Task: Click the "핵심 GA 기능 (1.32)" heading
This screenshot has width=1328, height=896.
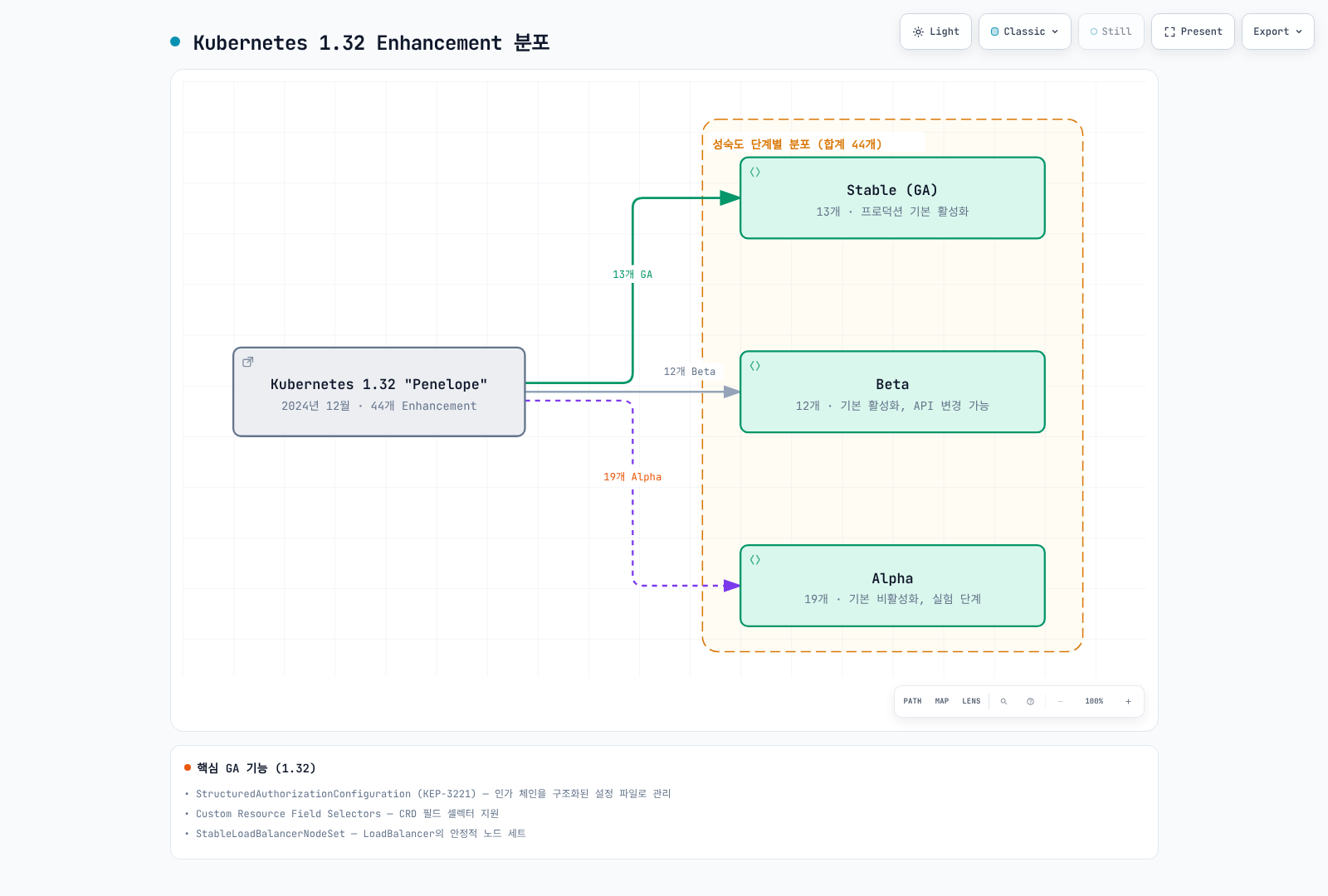Action: click(256, 768)
